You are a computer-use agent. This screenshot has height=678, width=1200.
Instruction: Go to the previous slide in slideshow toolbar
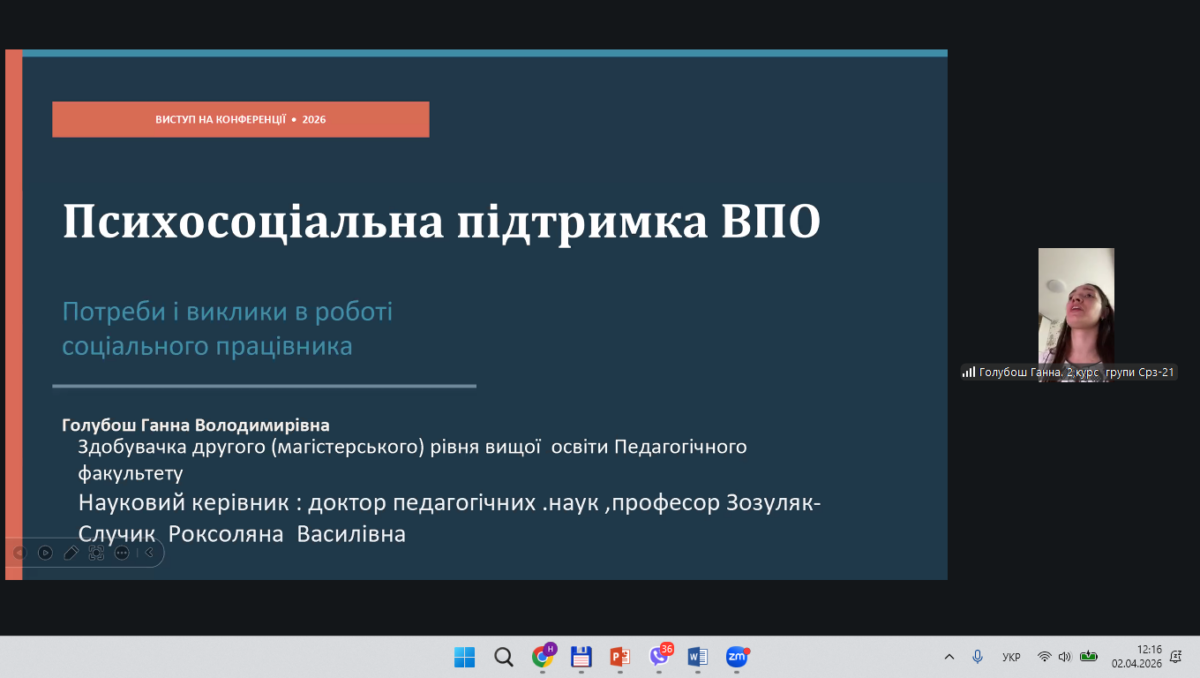(x=19, y=552)
